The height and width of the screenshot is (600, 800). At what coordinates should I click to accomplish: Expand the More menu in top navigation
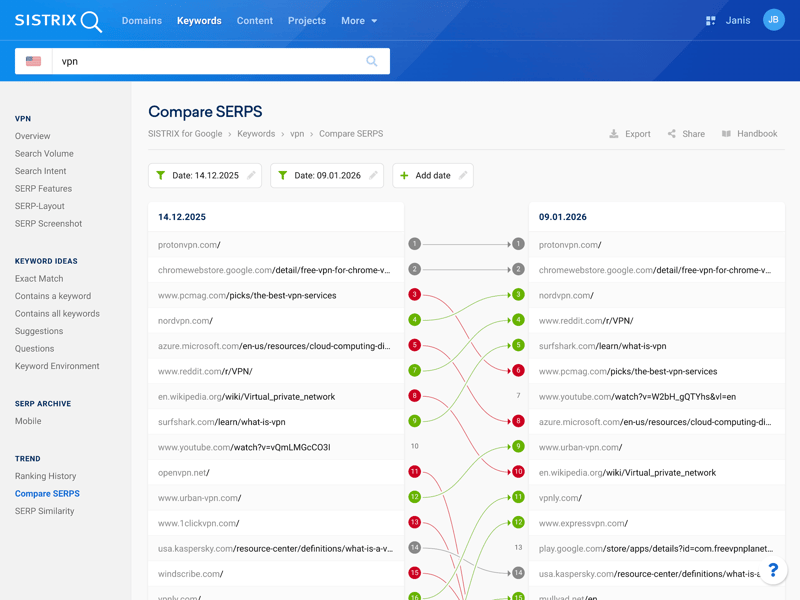click(359, 21)
